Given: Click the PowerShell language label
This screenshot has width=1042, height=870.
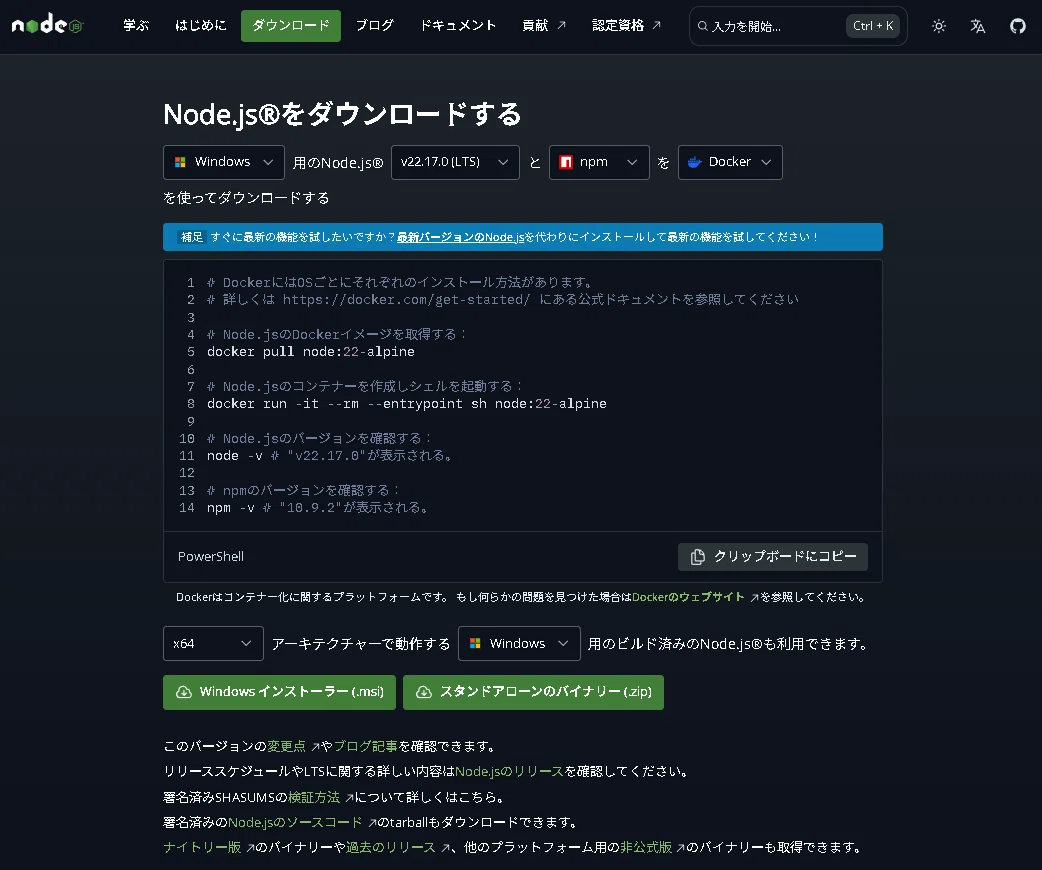Looking at the screenshot, I should click(211, 556).
